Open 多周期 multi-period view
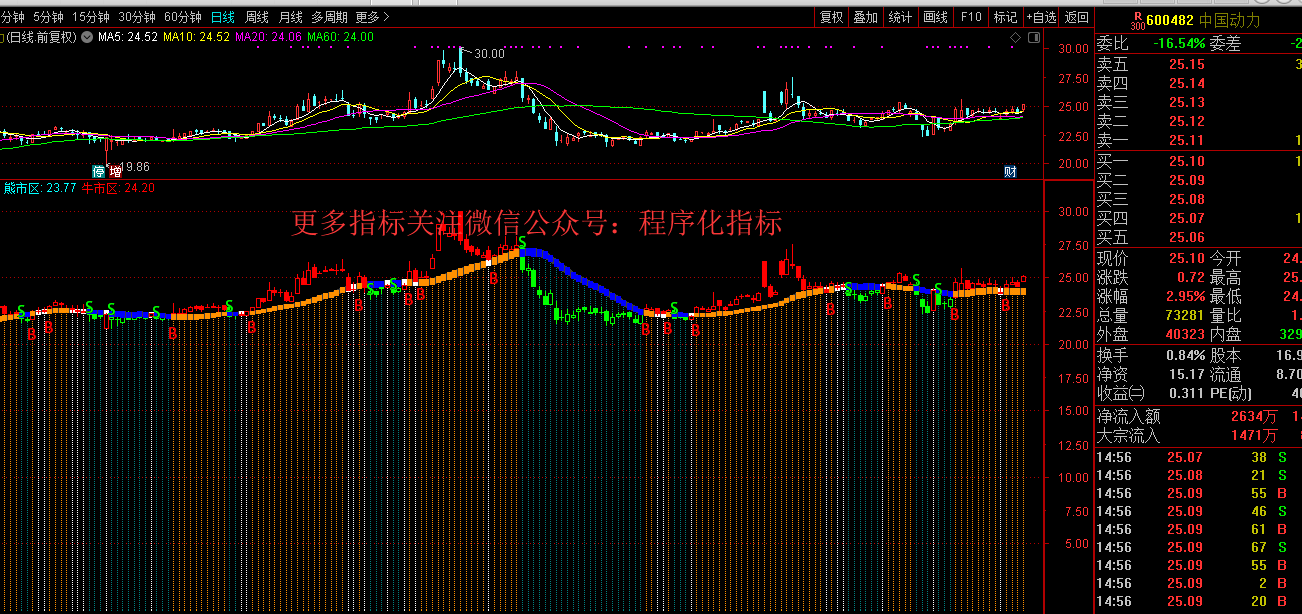This screenshot has width=1302, height=614. click(329, 17)
